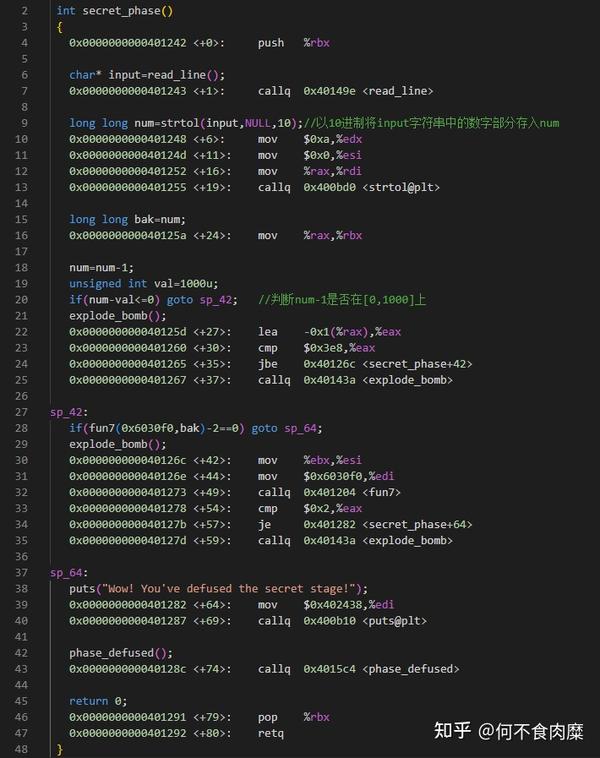Screen dimensions: 600x758
Task: Click the puts "Wow! You've defused" string line
Action: (218, 588)
